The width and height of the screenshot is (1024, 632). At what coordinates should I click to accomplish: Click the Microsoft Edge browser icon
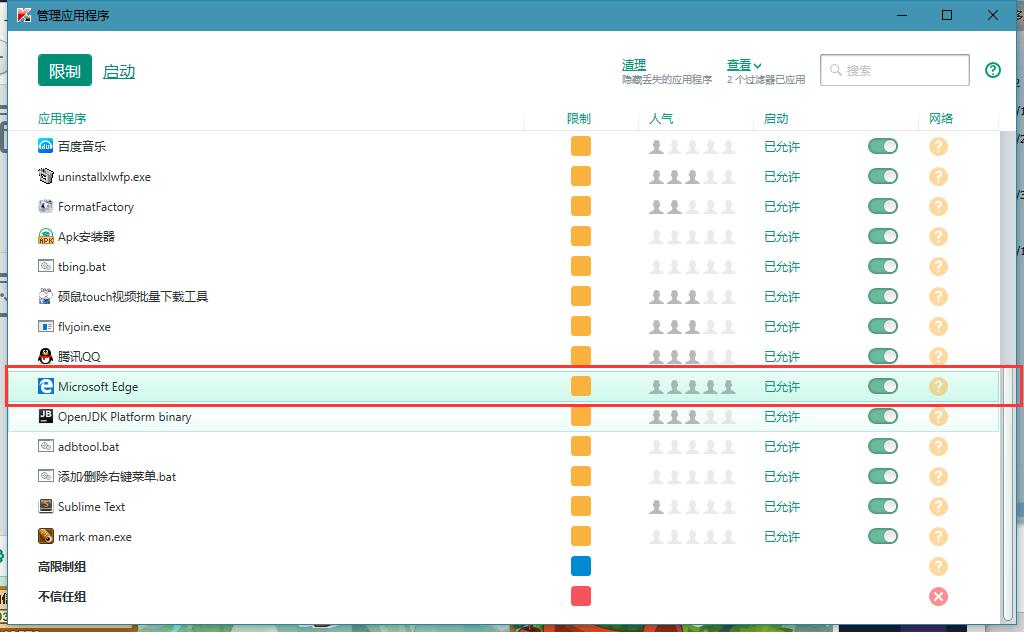tap(45, 387)
